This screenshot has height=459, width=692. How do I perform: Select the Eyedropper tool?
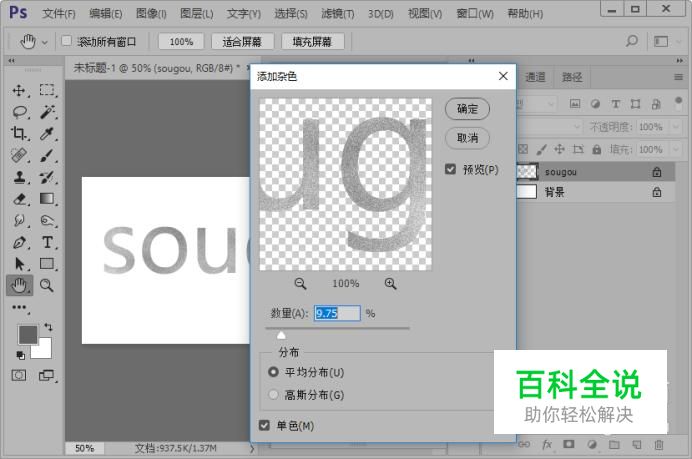46,133
